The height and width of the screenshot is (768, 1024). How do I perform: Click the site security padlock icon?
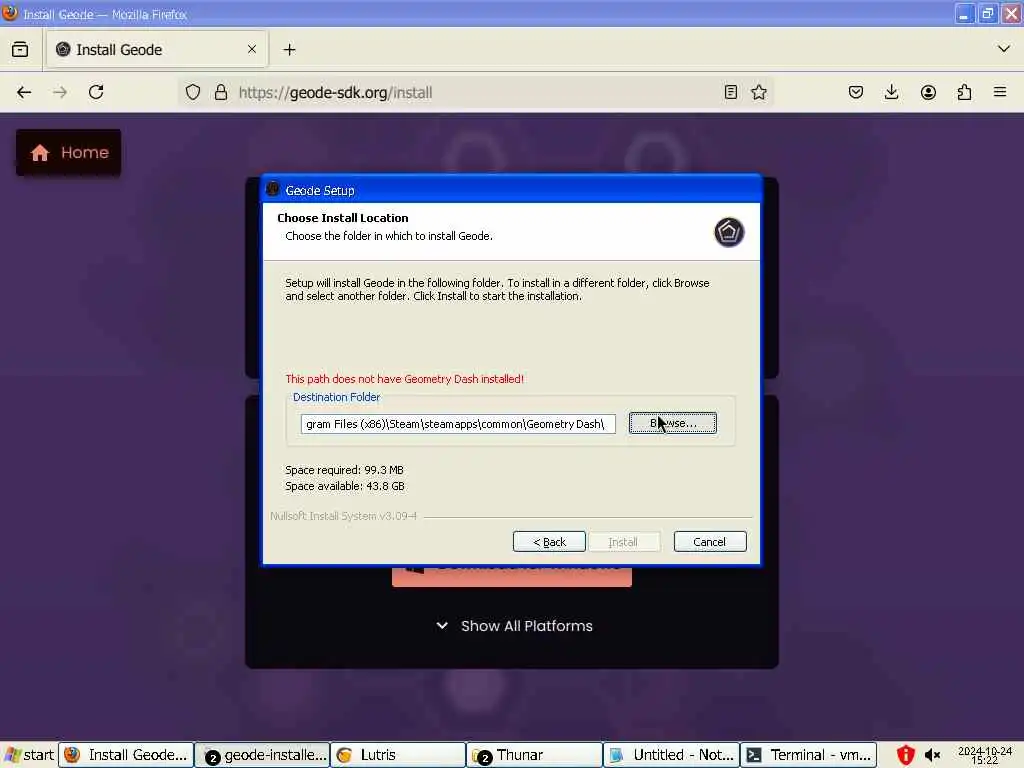tap(221, 92)
